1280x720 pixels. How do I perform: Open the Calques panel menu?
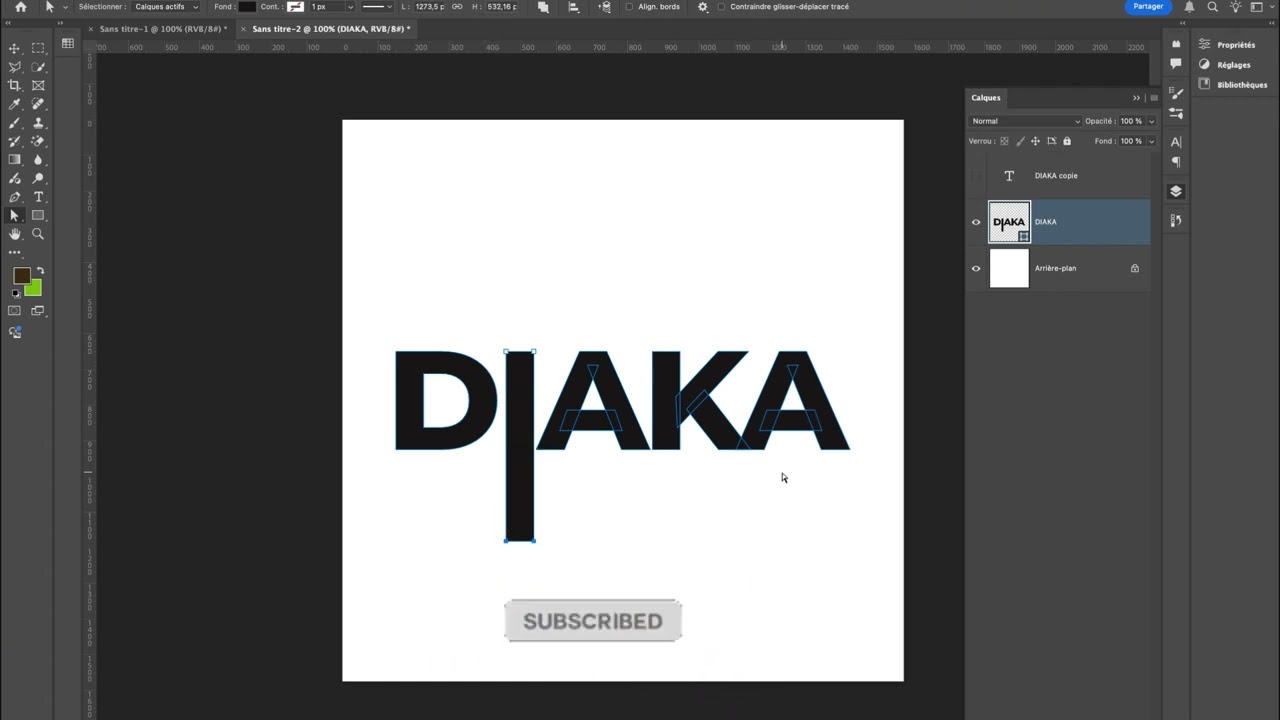(1153, 98)
